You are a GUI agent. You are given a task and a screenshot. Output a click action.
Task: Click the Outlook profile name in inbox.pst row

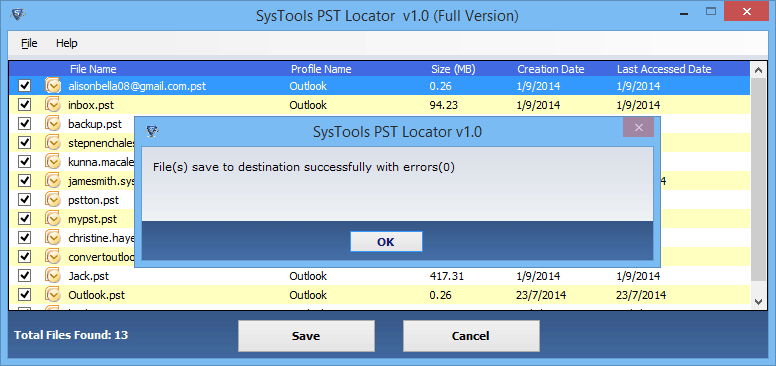pos(308,105)
